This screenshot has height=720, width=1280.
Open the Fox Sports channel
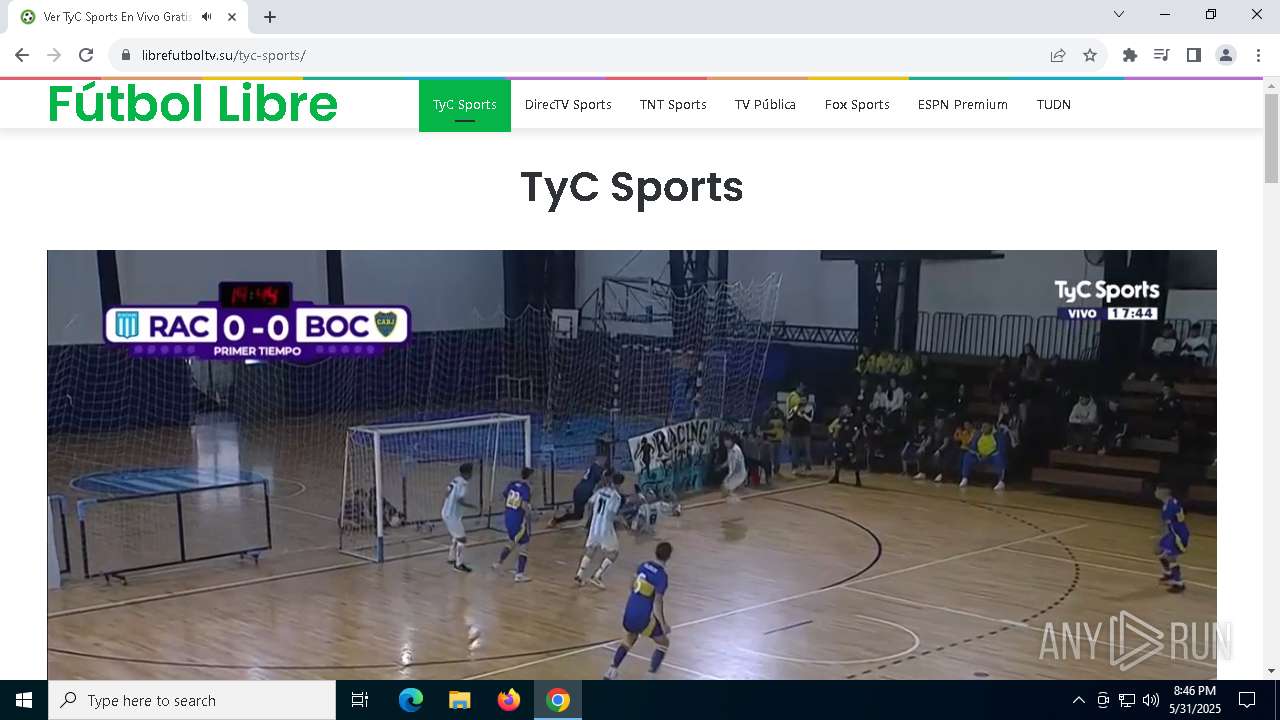[857, 105]
